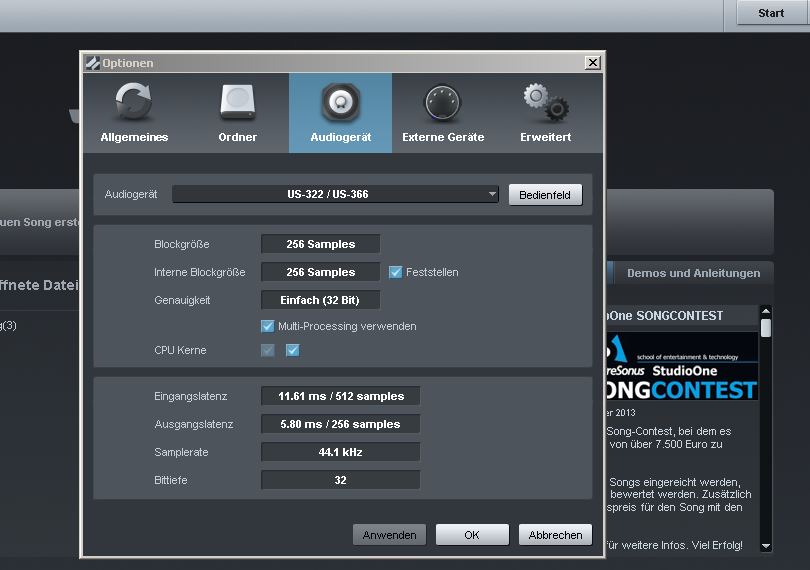Toggle the second CPU Kerne checkbox

(293, 350)
